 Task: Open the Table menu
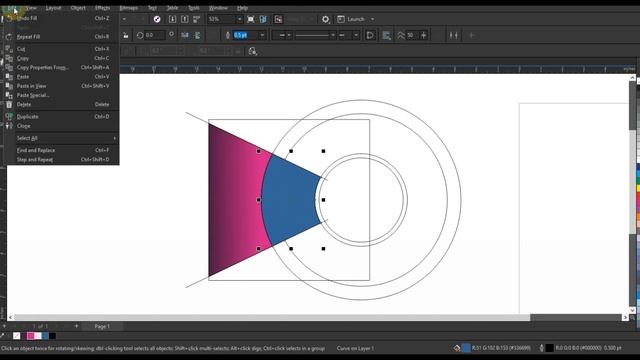point(172,8)
